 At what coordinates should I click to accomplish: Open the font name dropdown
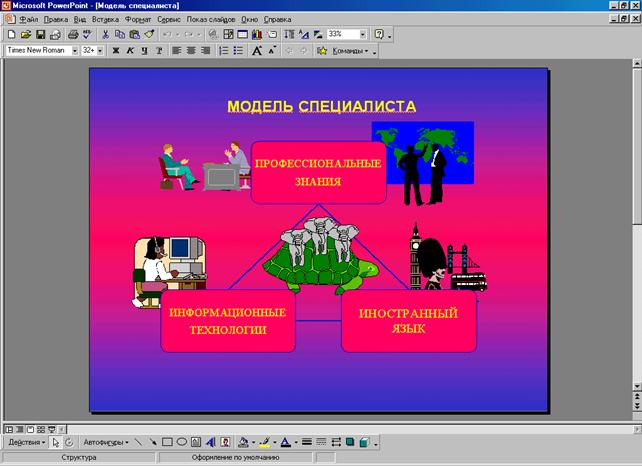(75, 51)
